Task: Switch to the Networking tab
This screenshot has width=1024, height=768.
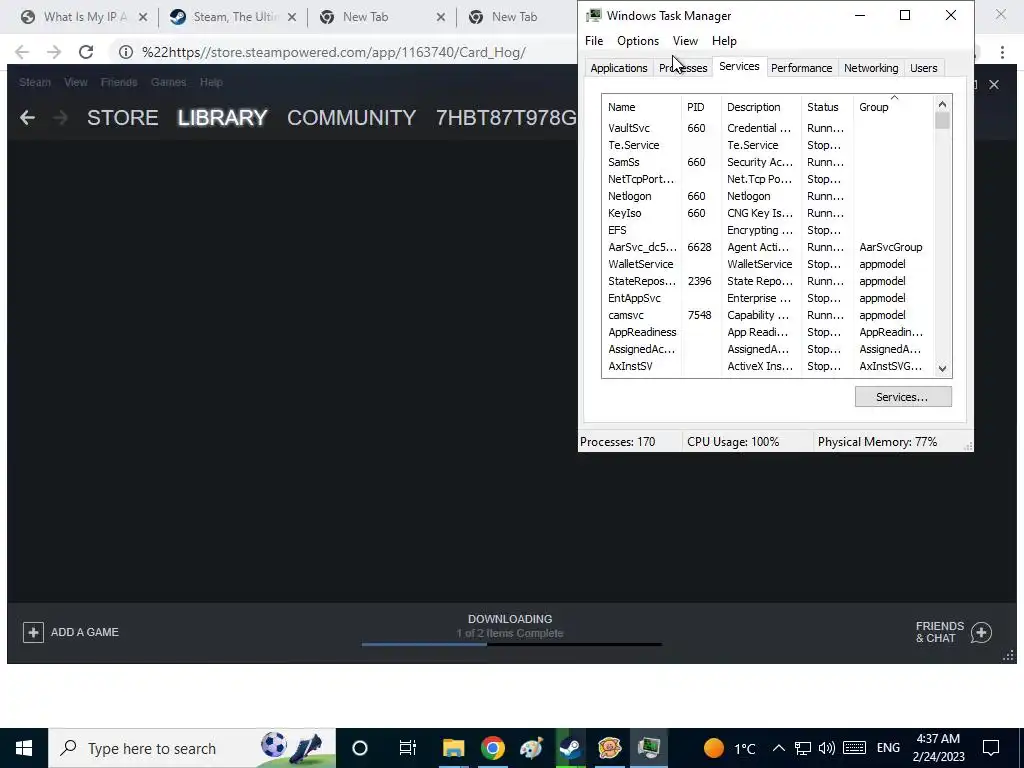Action: [871, 68]
